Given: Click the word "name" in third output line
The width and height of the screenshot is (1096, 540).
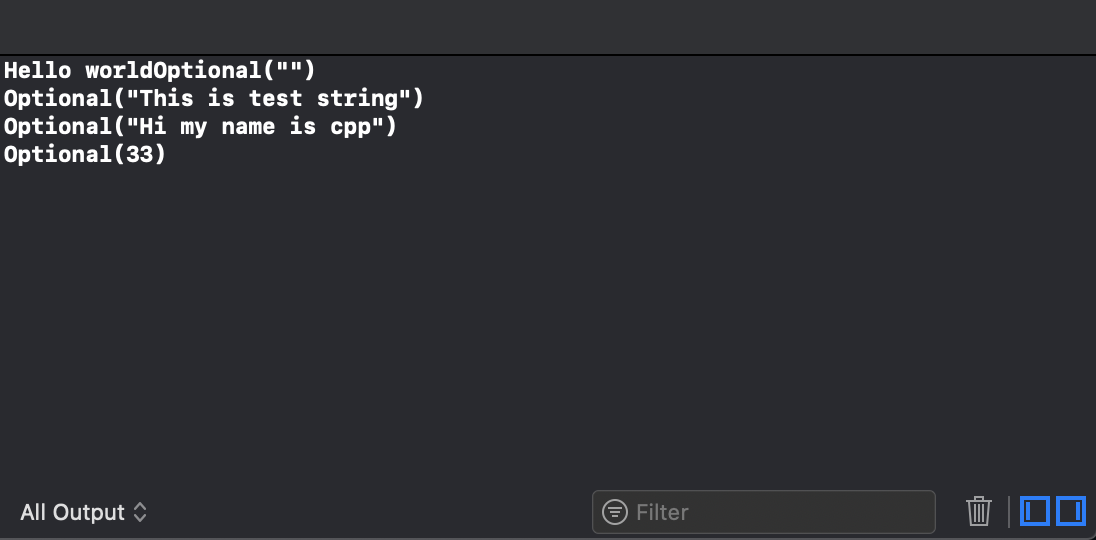Looking at the screenshot, I should pyautogui.click(x=248, y=127).
